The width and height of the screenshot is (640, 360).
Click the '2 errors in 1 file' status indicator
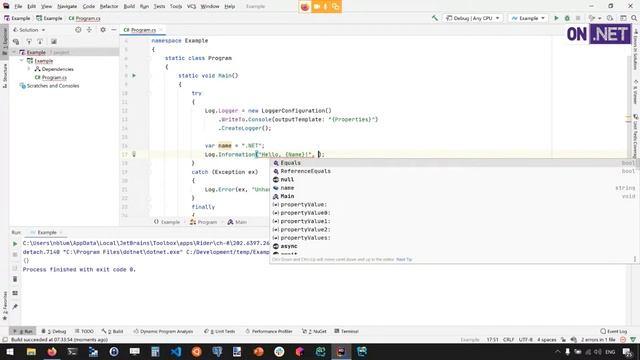598,340
